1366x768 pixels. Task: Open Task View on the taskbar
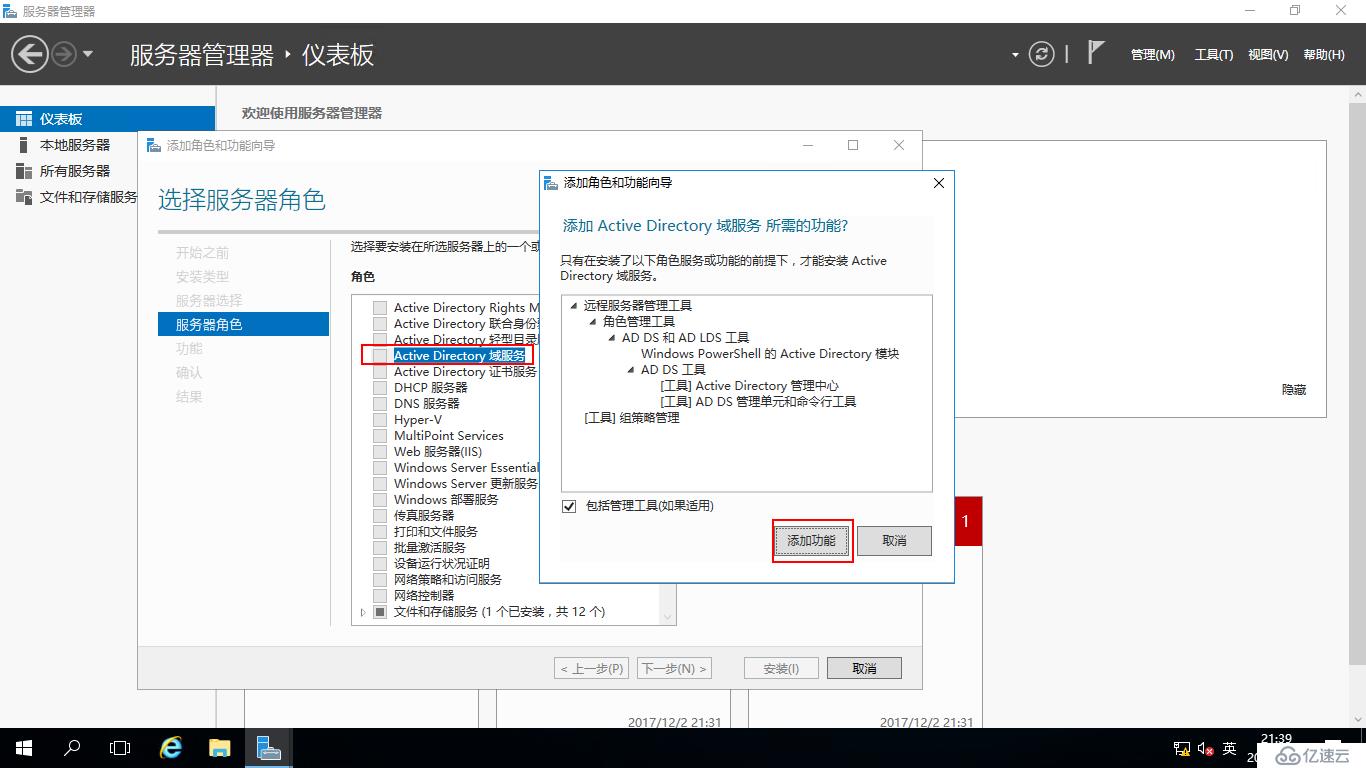point(120,748)
